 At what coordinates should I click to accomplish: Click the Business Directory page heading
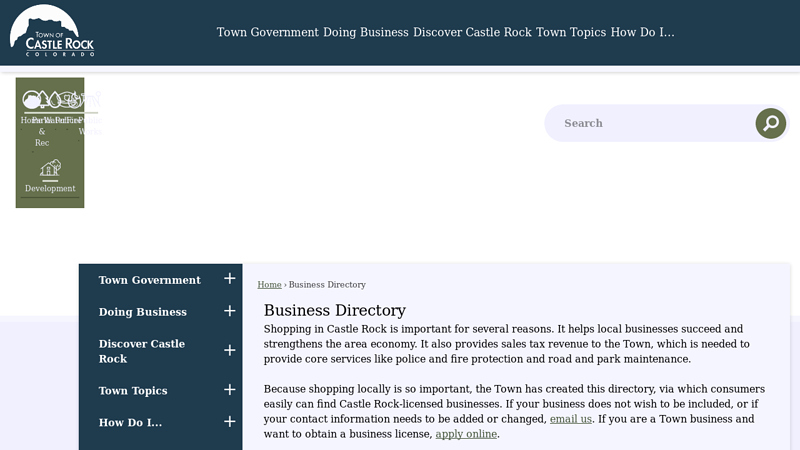[335, 310]
